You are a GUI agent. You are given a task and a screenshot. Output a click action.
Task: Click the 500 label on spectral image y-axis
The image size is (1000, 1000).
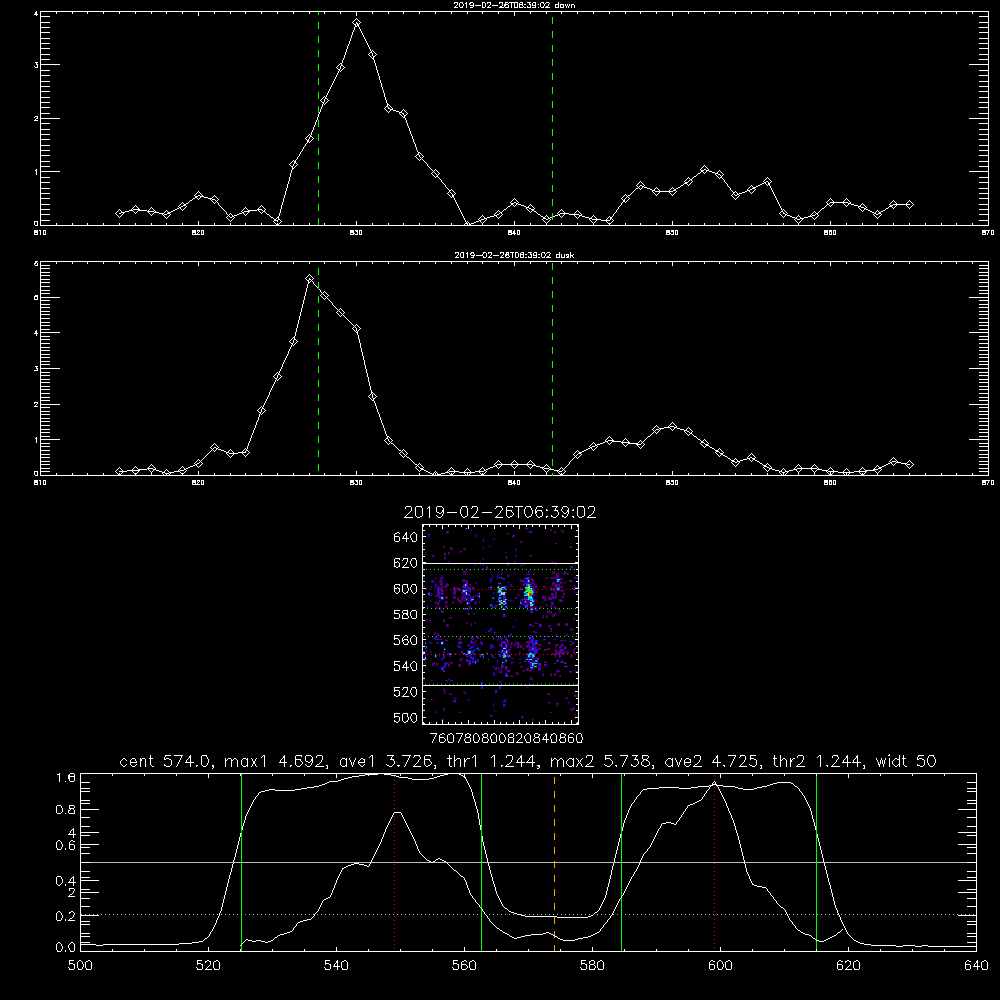(x=408, y=717)
